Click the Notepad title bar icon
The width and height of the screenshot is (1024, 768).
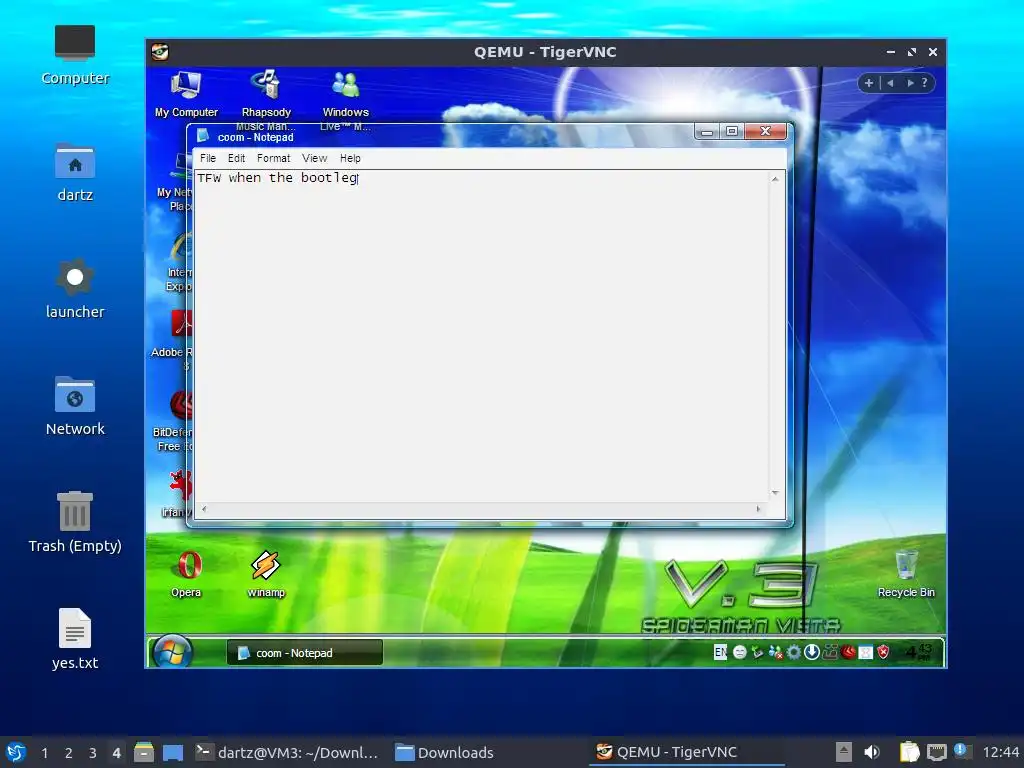[x=203, y=136]
